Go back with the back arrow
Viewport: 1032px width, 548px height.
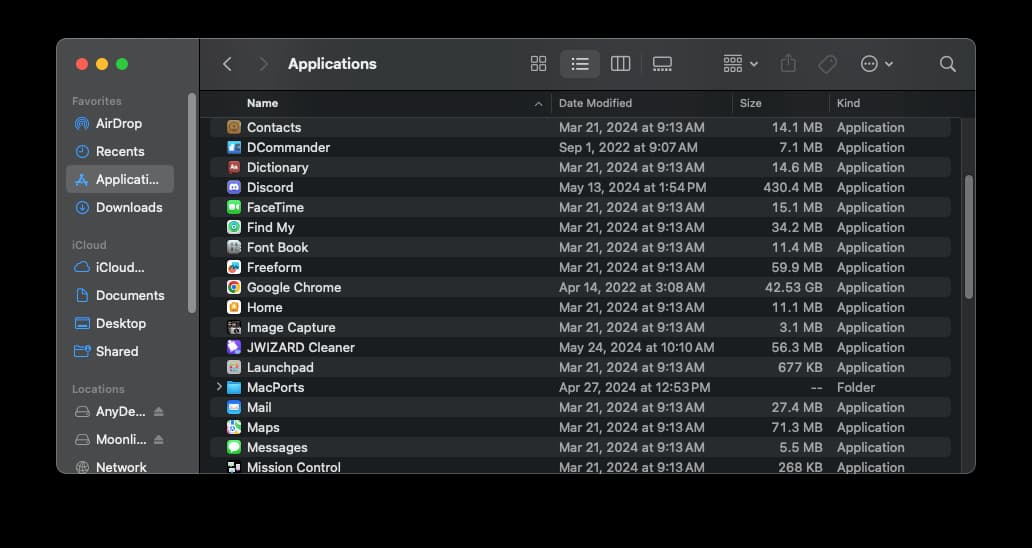pyautogui.click(x=227, y=64)
